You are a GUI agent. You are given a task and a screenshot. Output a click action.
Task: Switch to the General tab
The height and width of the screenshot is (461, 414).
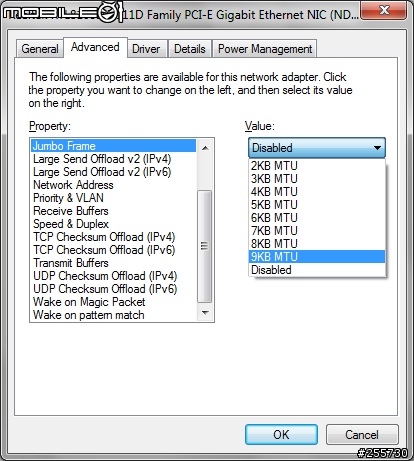pyautogui.click(x=40, y=49)
